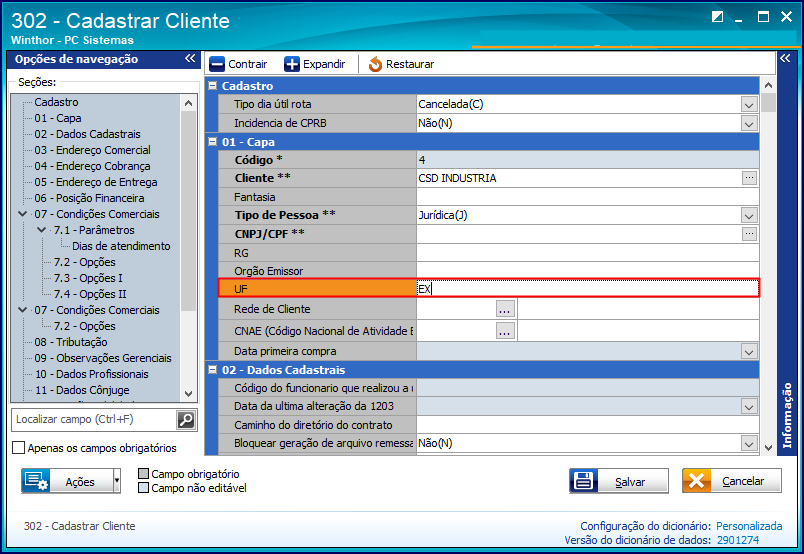
Task: Click the Cancelar button
Action: (732, 481)
